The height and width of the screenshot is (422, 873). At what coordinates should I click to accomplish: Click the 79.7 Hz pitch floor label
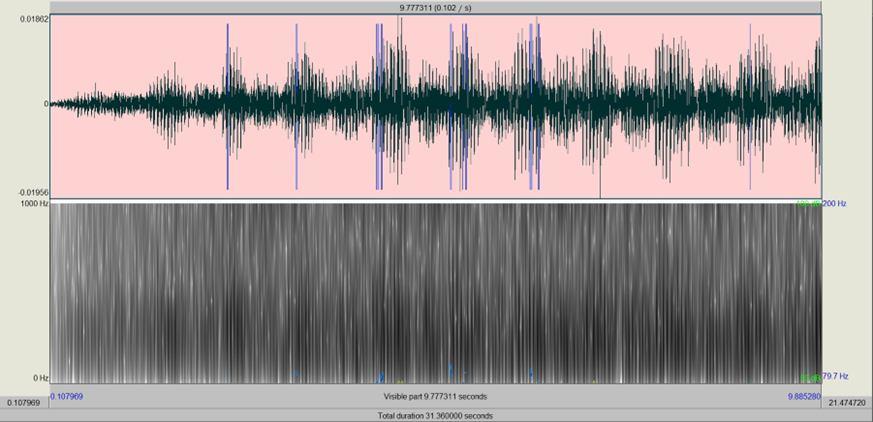coord(835,376)
